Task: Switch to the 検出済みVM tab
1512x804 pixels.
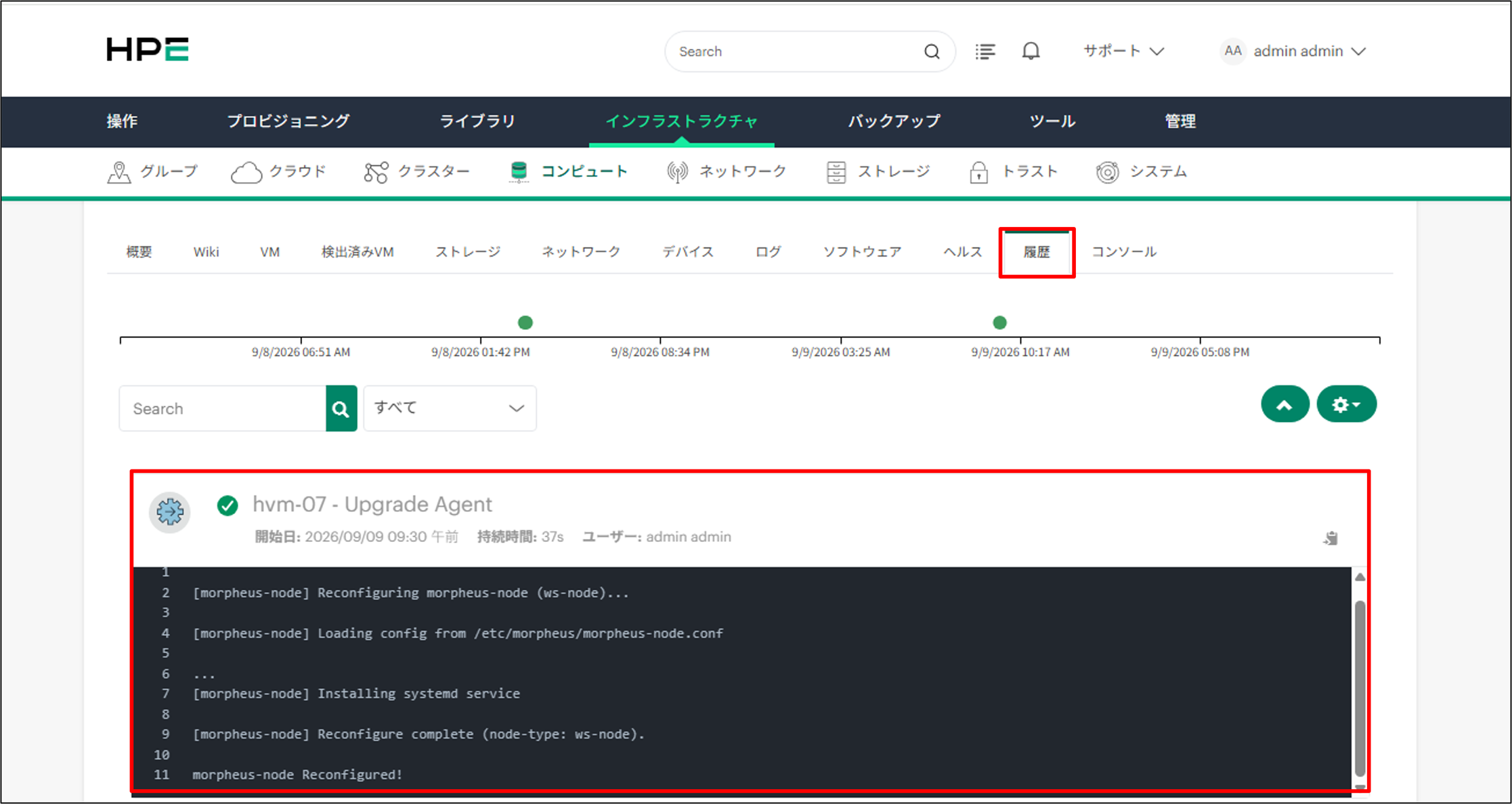Action: pos(358,252)
